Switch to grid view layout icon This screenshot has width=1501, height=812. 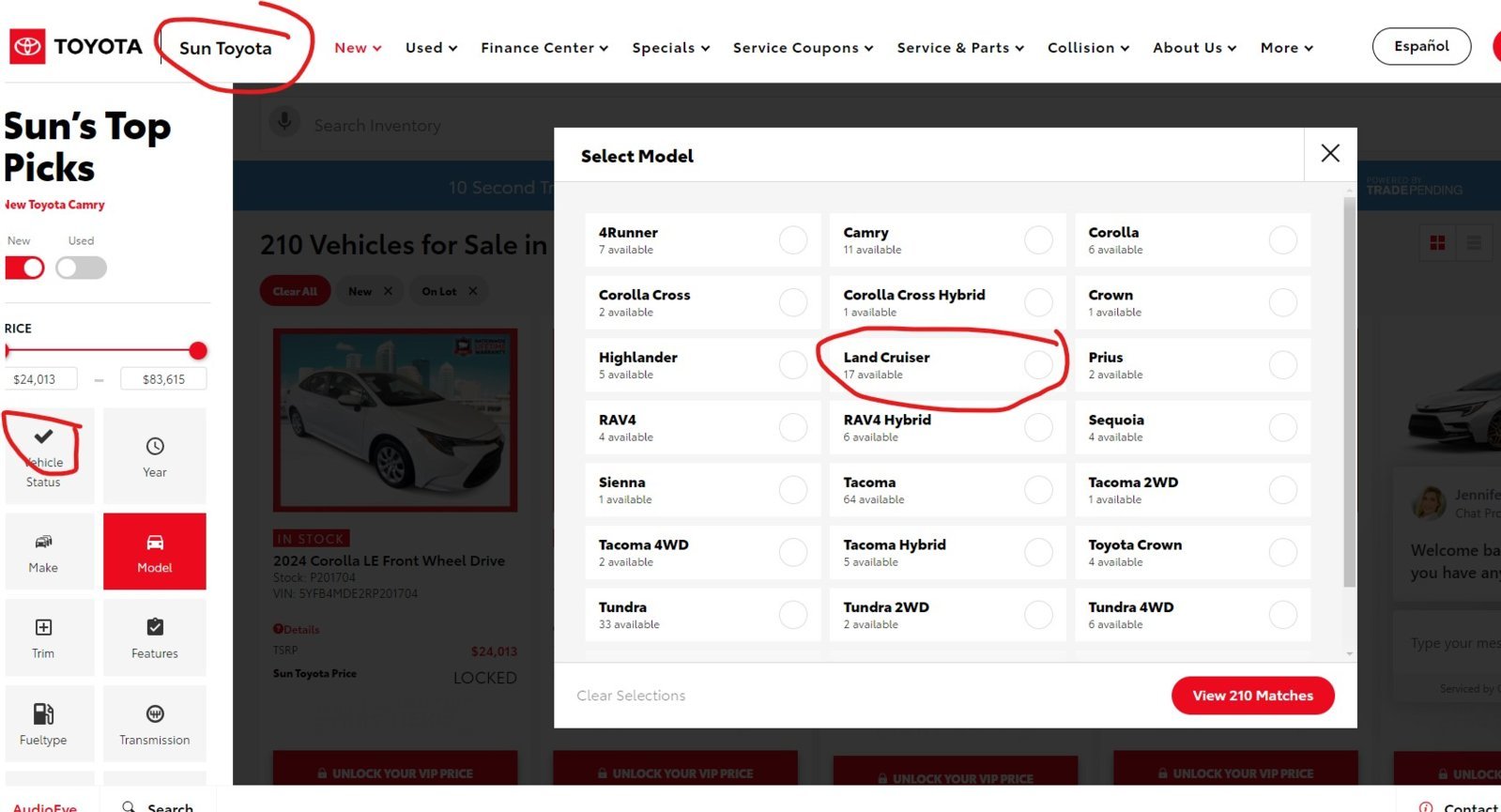point(1437,243)
